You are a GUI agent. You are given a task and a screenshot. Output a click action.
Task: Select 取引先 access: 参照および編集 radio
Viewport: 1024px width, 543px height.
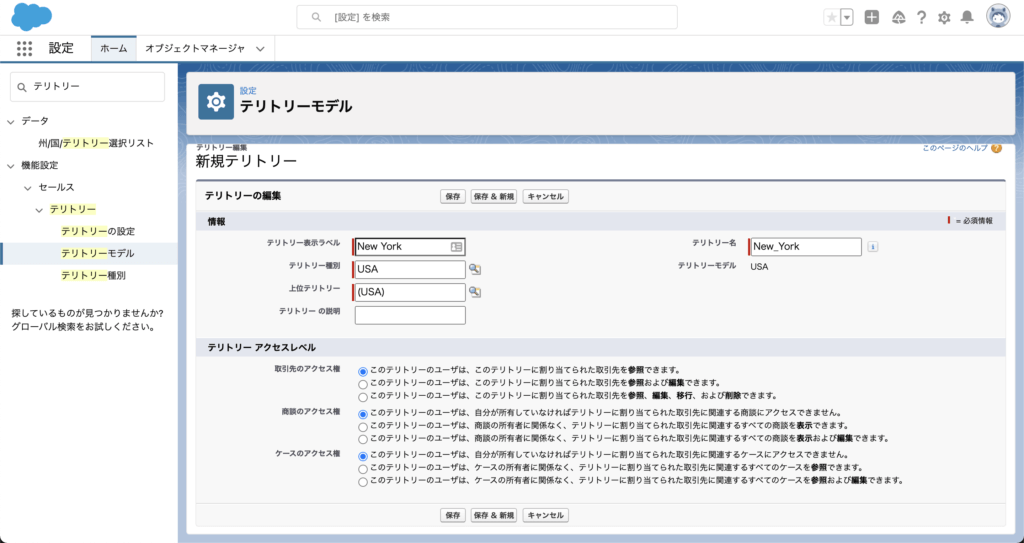click(363, 384)
